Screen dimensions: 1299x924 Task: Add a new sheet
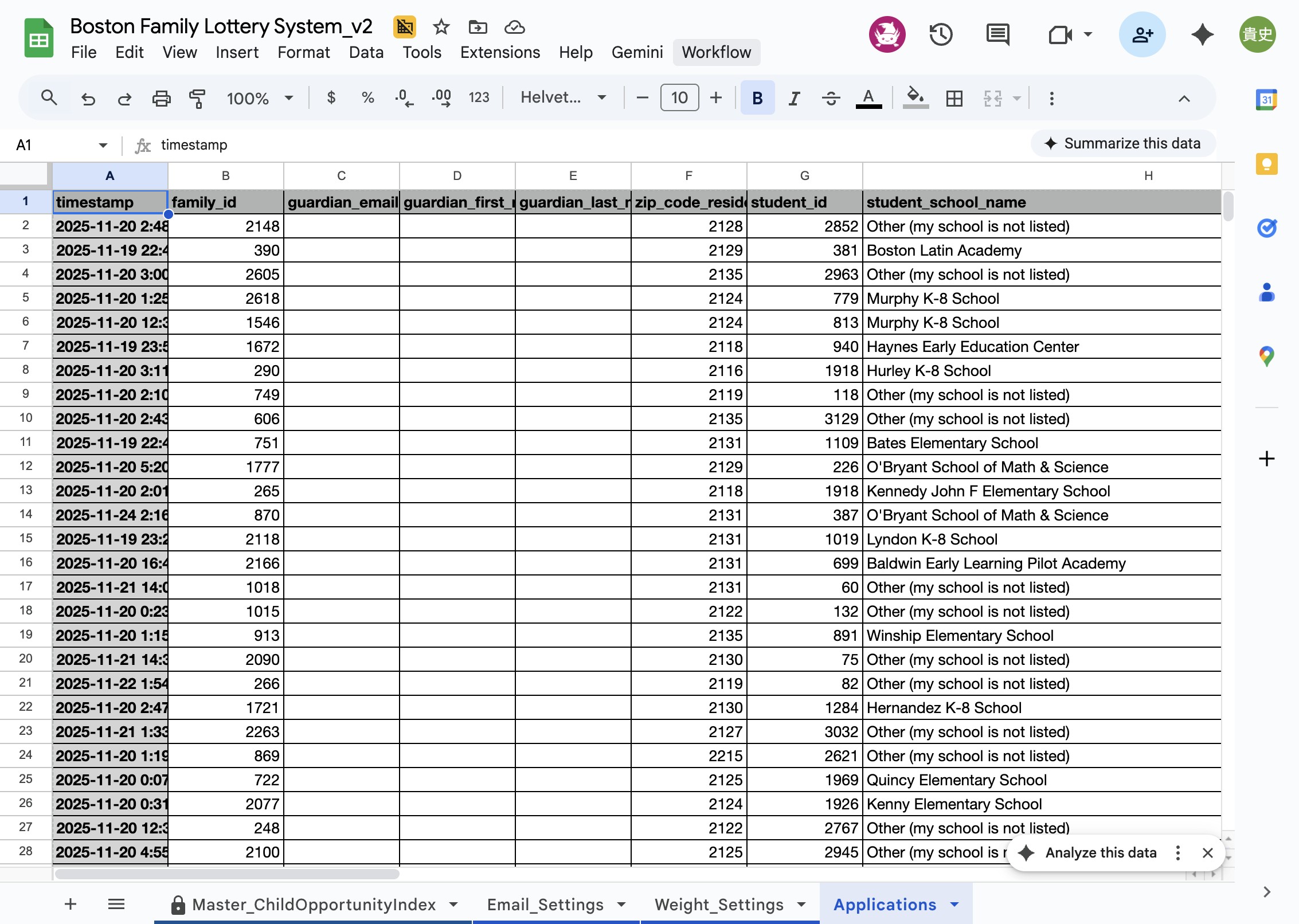coord(71,905)
